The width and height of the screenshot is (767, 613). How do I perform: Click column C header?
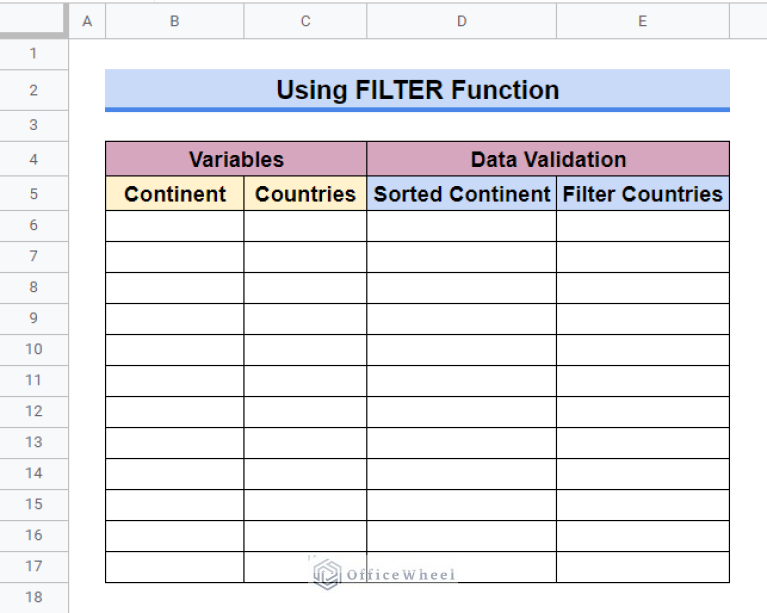click(x=305, y=21)
